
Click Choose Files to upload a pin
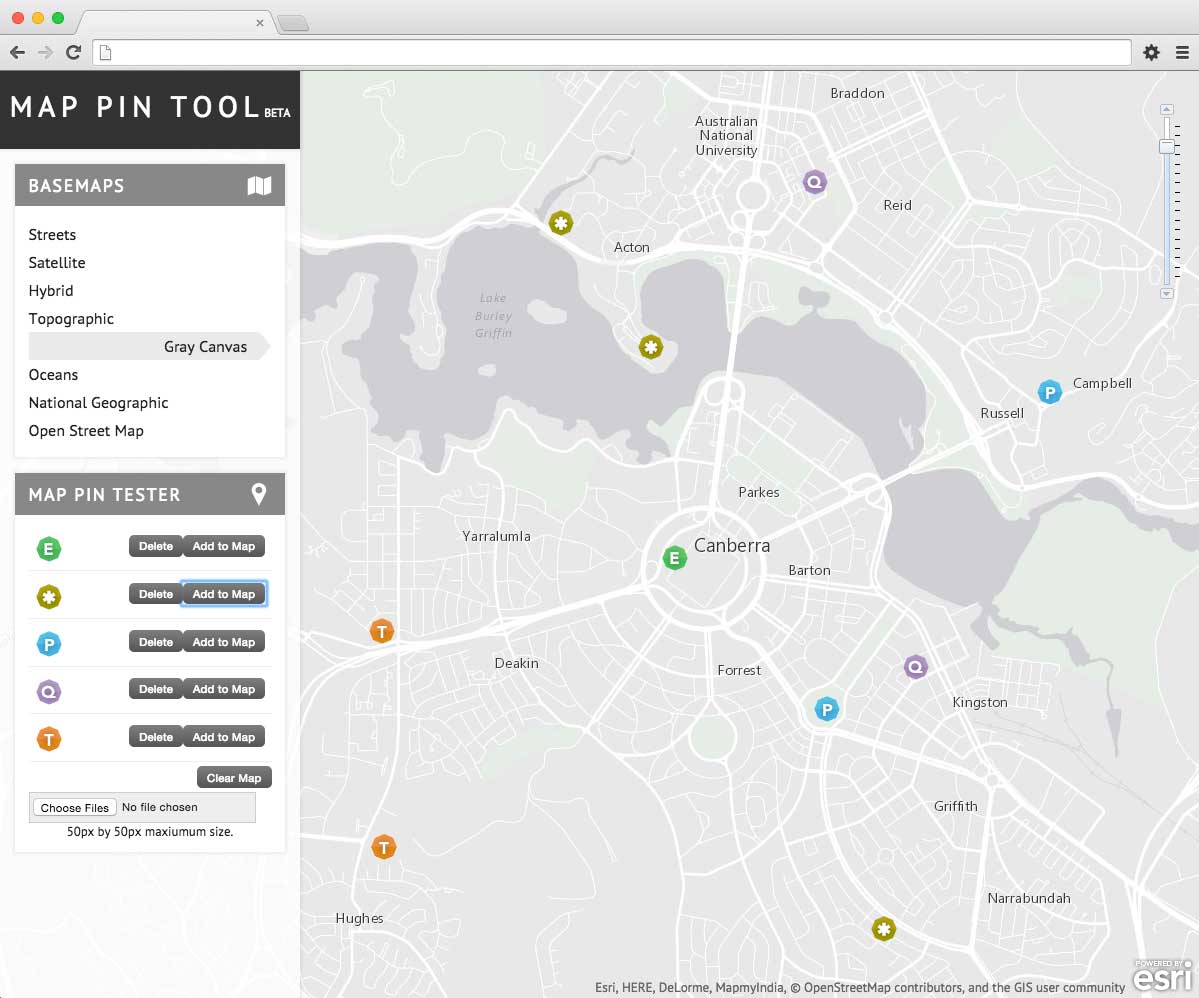(75, 808)
